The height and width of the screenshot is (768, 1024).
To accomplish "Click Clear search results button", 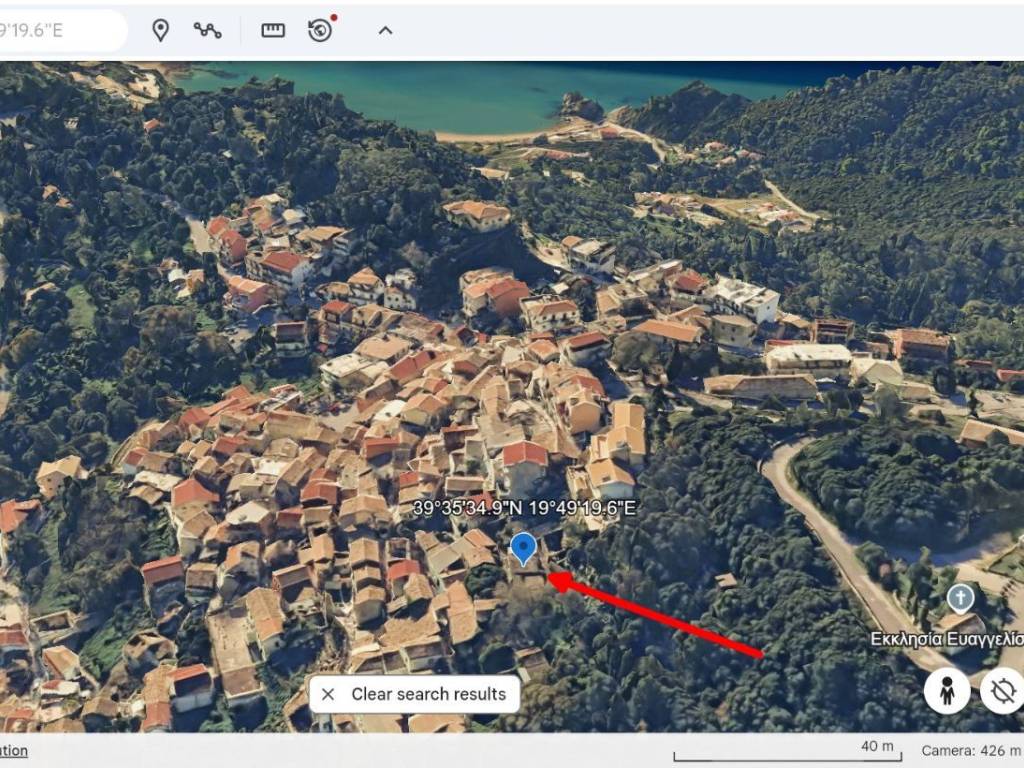I will 428,694.
